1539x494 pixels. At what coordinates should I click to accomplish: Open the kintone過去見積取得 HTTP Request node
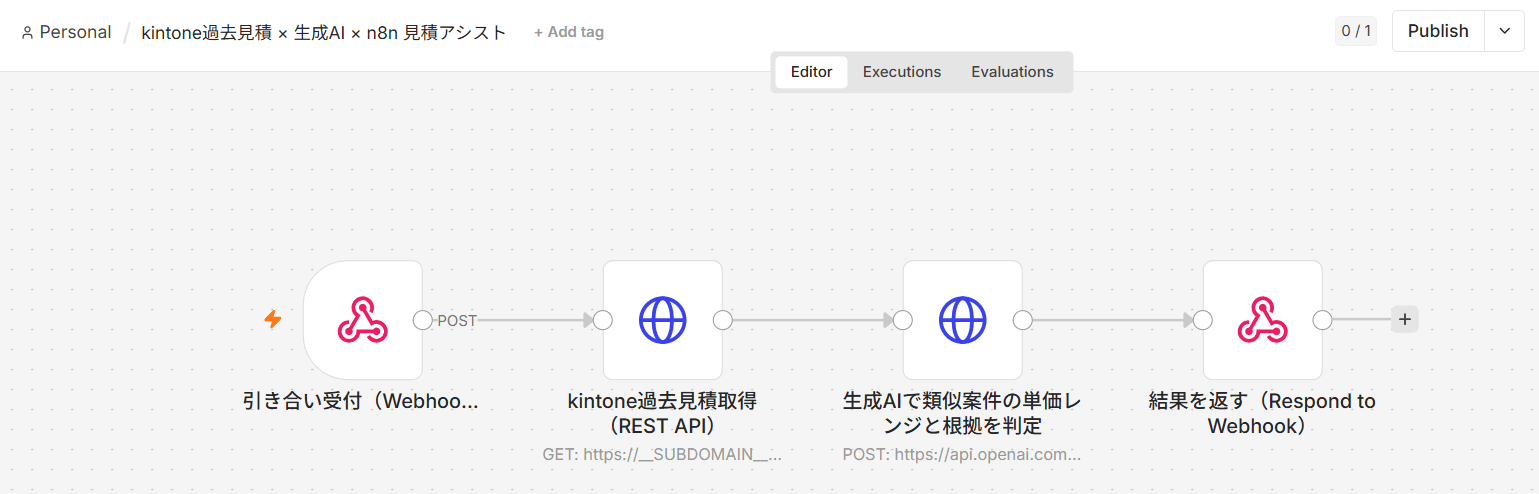662,320
